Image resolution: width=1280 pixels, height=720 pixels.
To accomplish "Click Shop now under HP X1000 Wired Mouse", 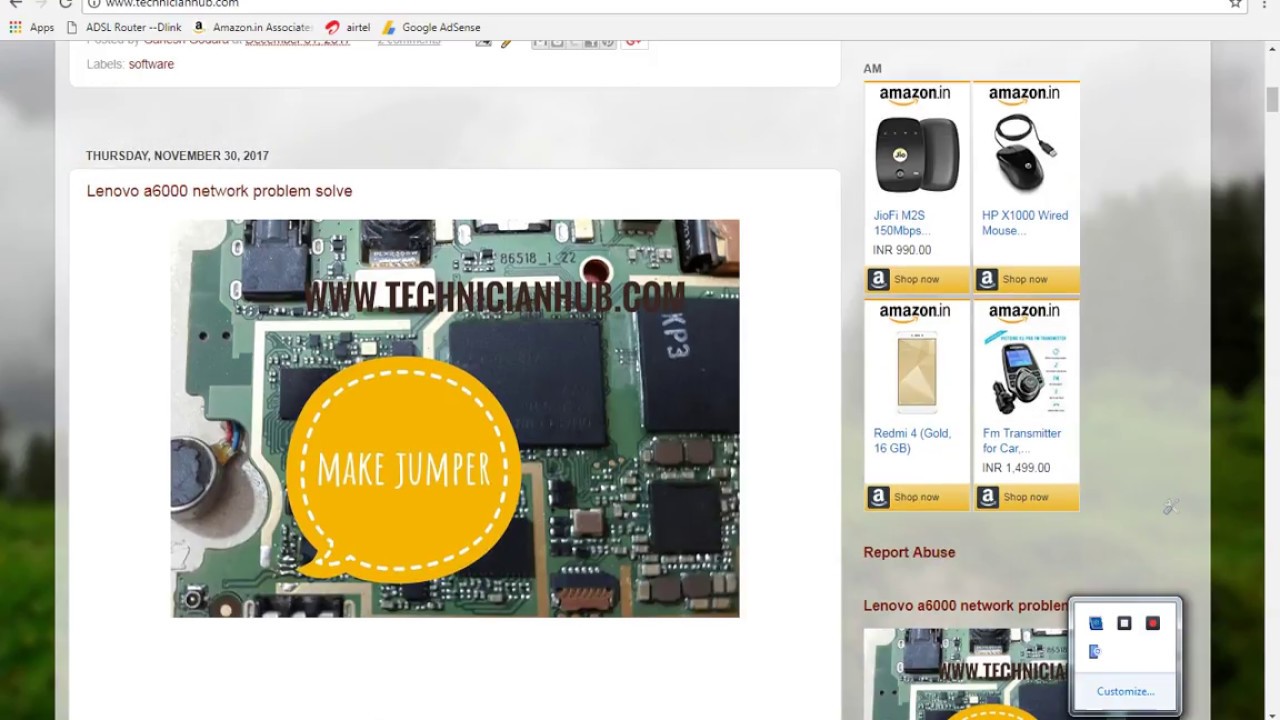I will pos(1026,279).
